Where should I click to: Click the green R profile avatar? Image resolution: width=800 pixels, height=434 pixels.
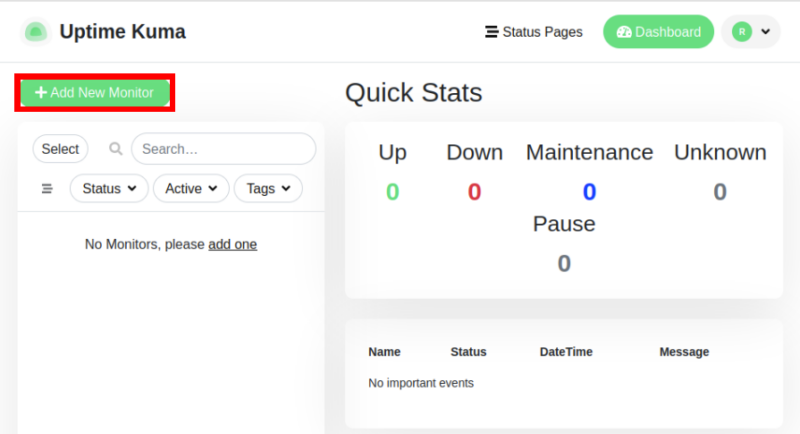click(742, 32)
